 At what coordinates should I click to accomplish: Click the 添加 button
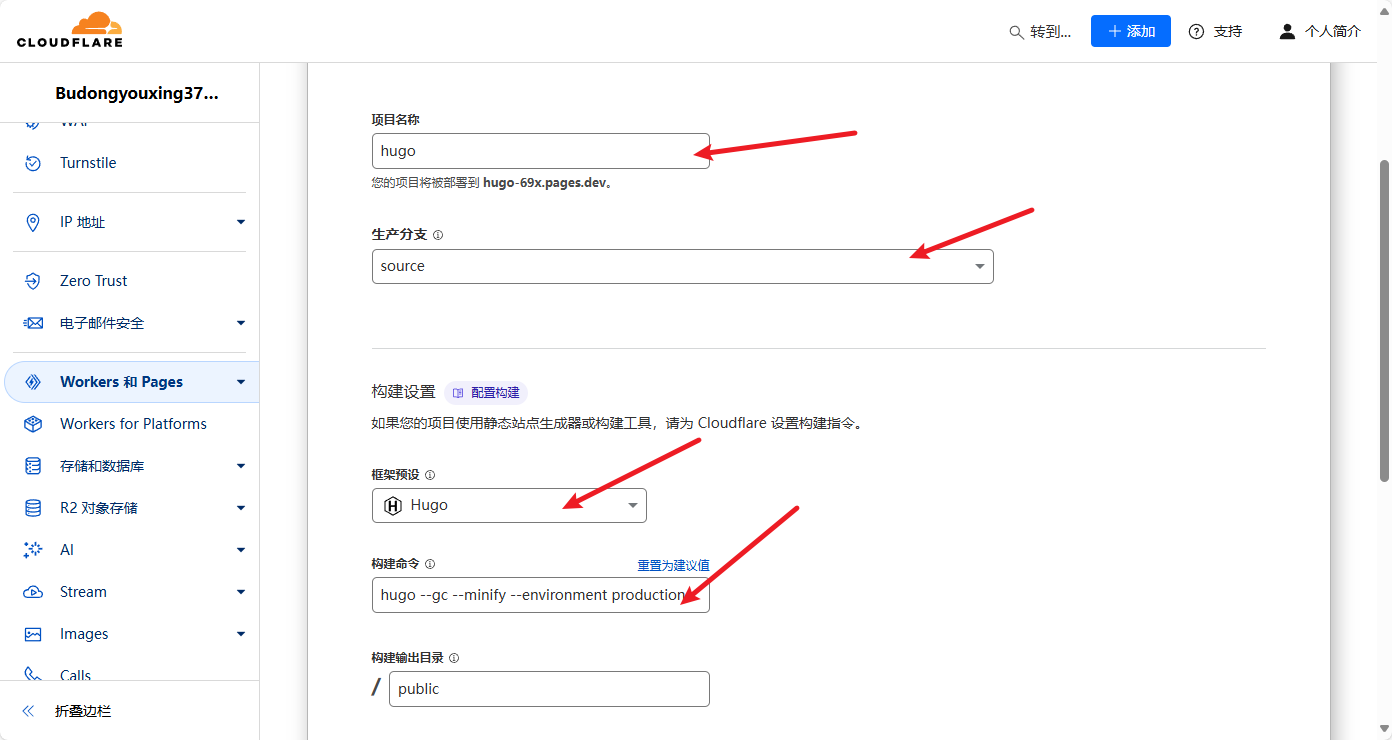coord(1131,31)
